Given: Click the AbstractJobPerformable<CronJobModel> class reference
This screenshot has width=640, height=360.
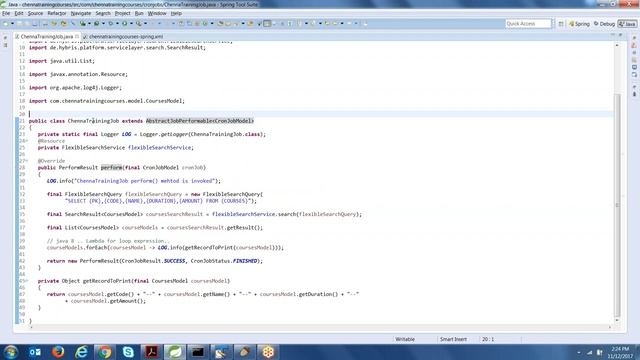Looking at the screenshot, I should click(x=200, y=121).
